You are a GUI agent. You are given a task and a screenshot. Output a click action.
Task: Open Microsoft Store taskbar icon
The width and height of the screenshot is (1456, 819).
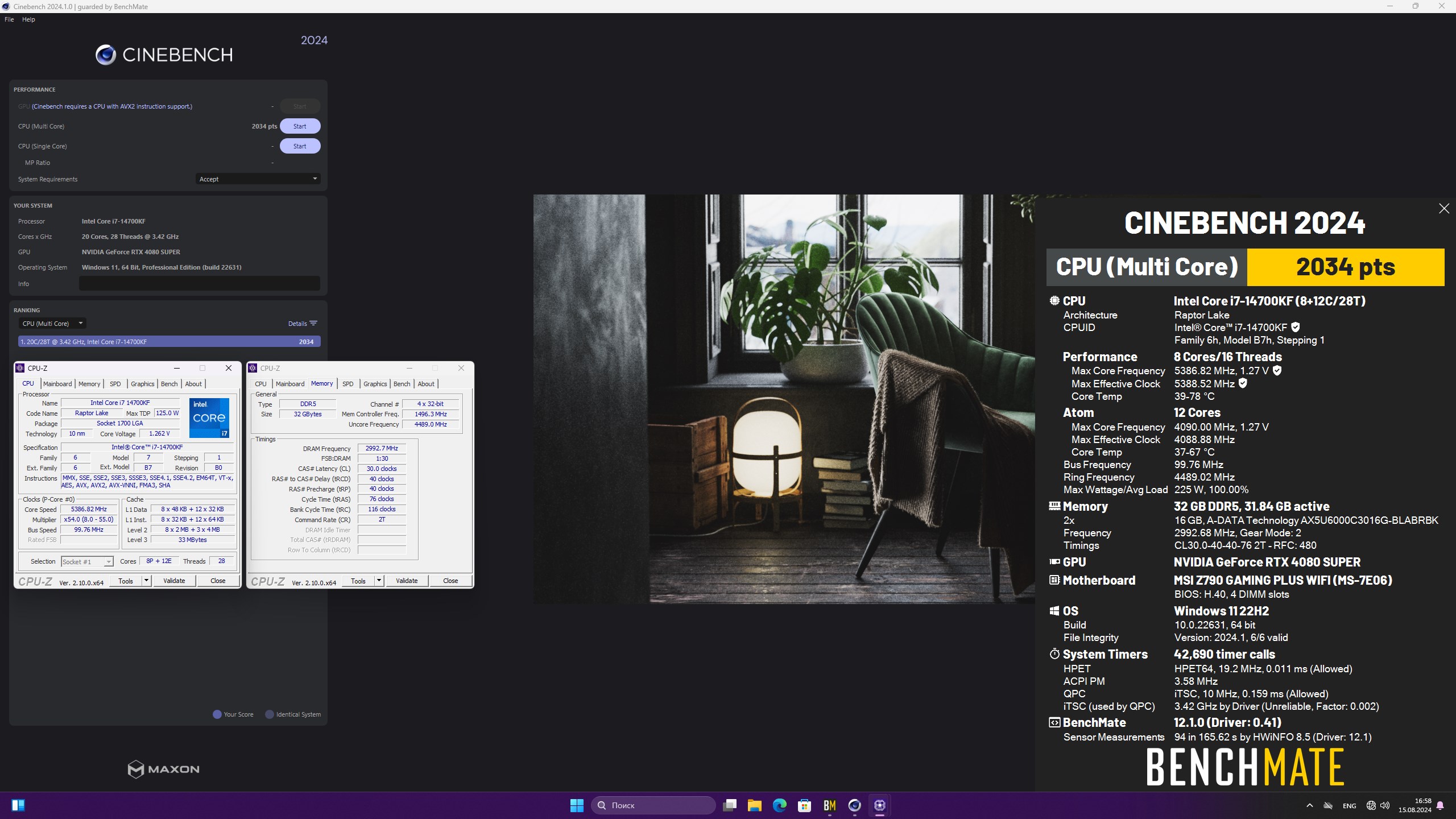(804, 805)
